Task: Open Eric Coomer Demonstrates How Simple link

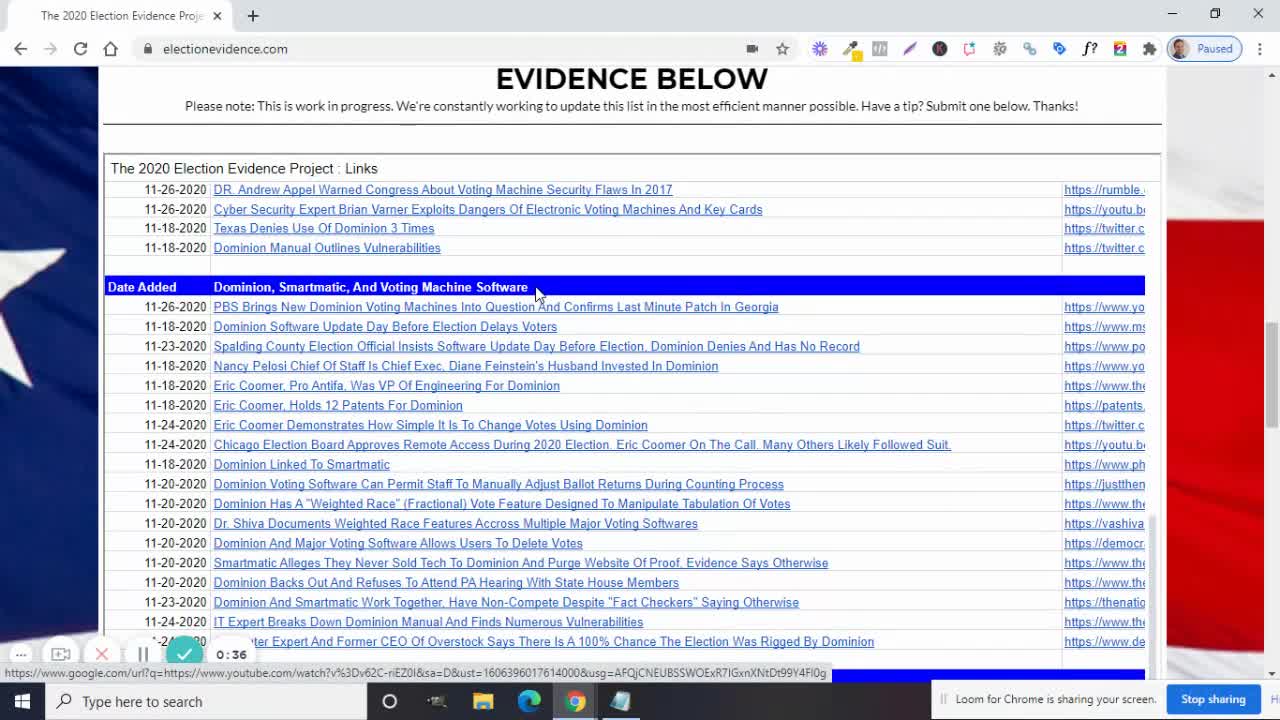Action: coord(430,425)
